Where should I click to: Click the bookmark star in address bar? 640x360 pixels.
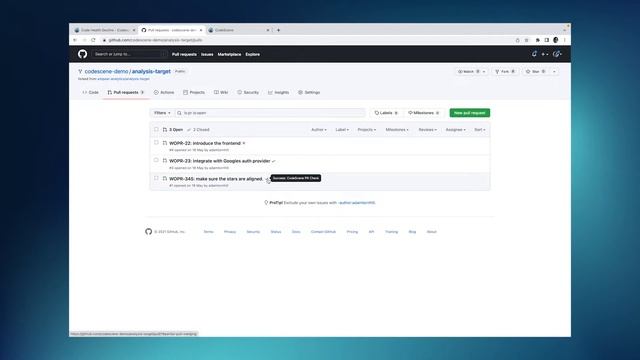click(527, 40)
